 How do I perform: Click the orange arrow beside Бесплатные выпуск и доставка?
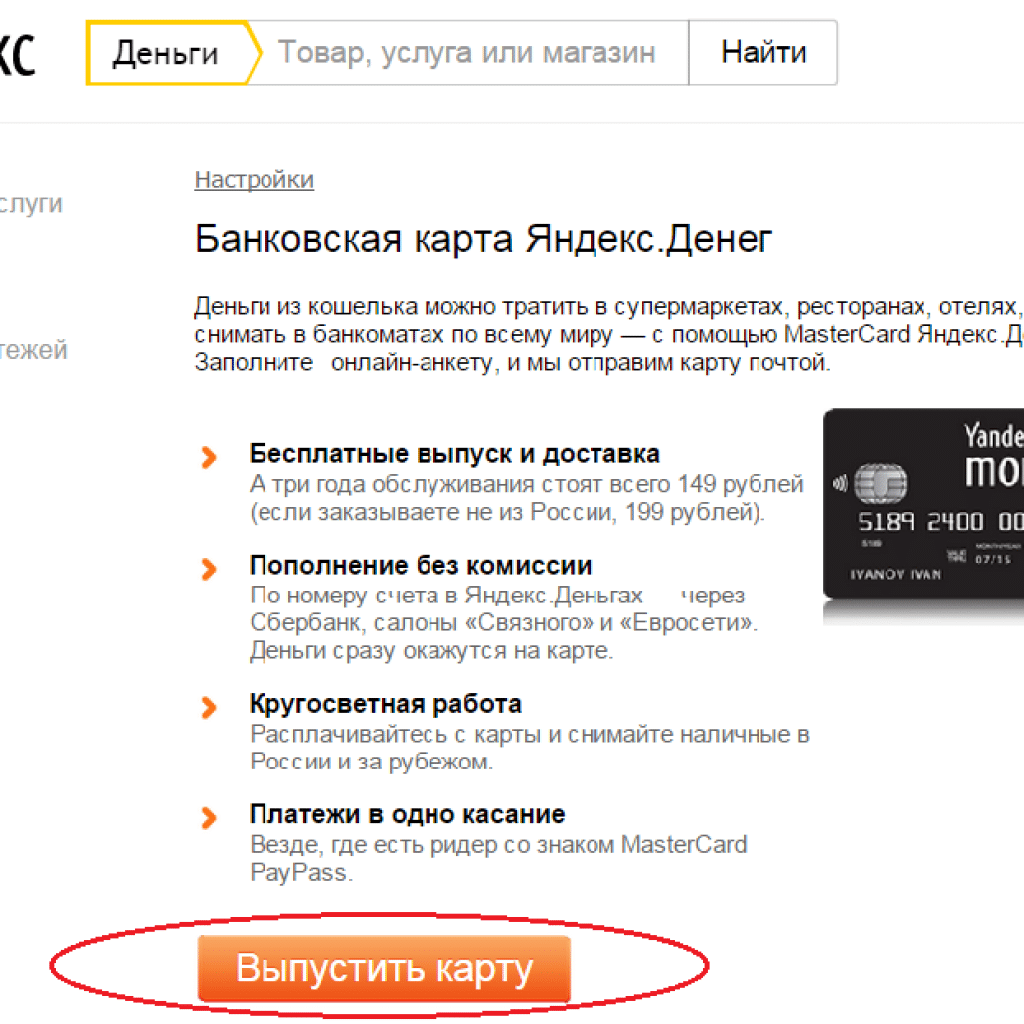209,457
